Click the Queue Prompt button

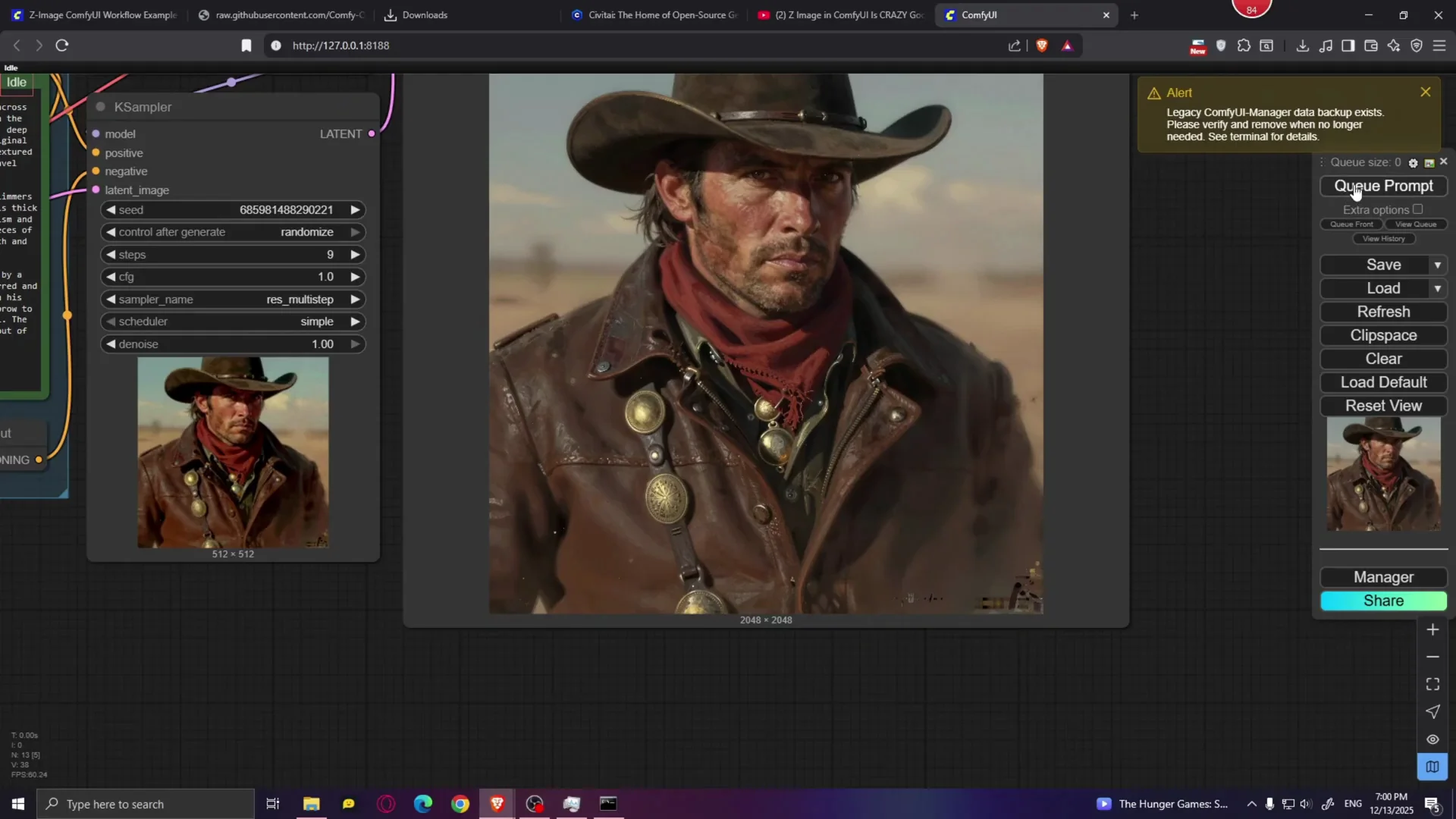1383,186
